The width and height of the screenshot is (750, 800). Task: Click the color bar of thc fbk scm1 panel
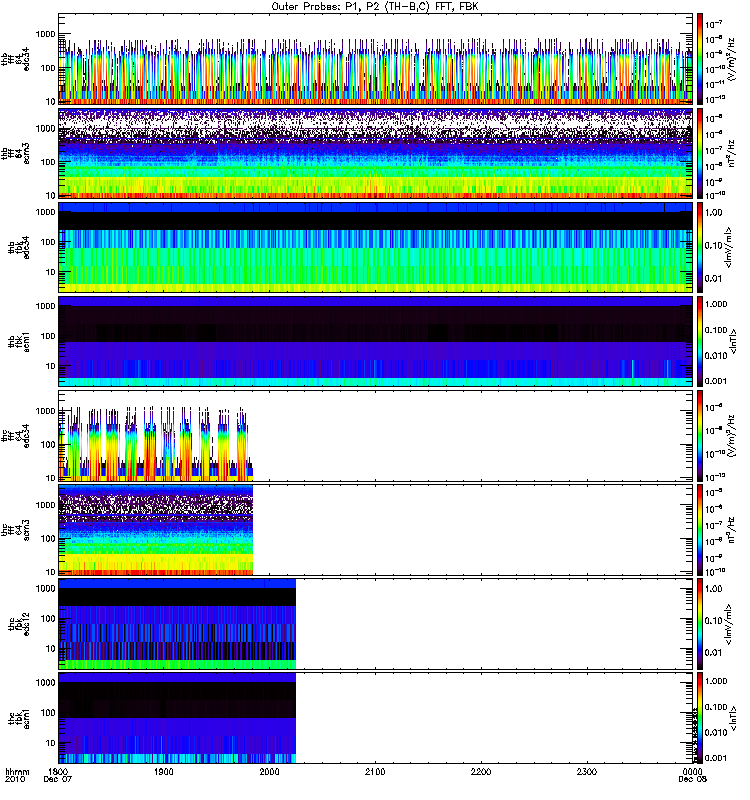[x=700, y=718]
